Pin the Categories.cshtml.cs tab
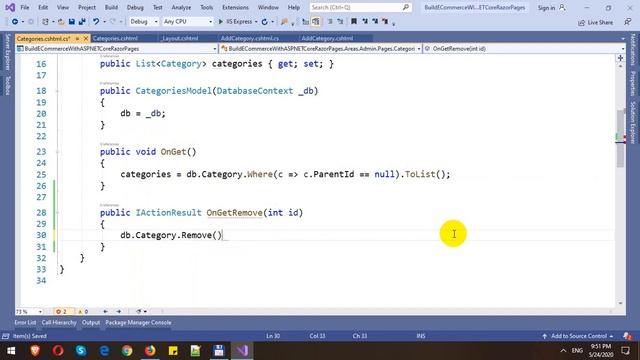 [x=77, y=38]
